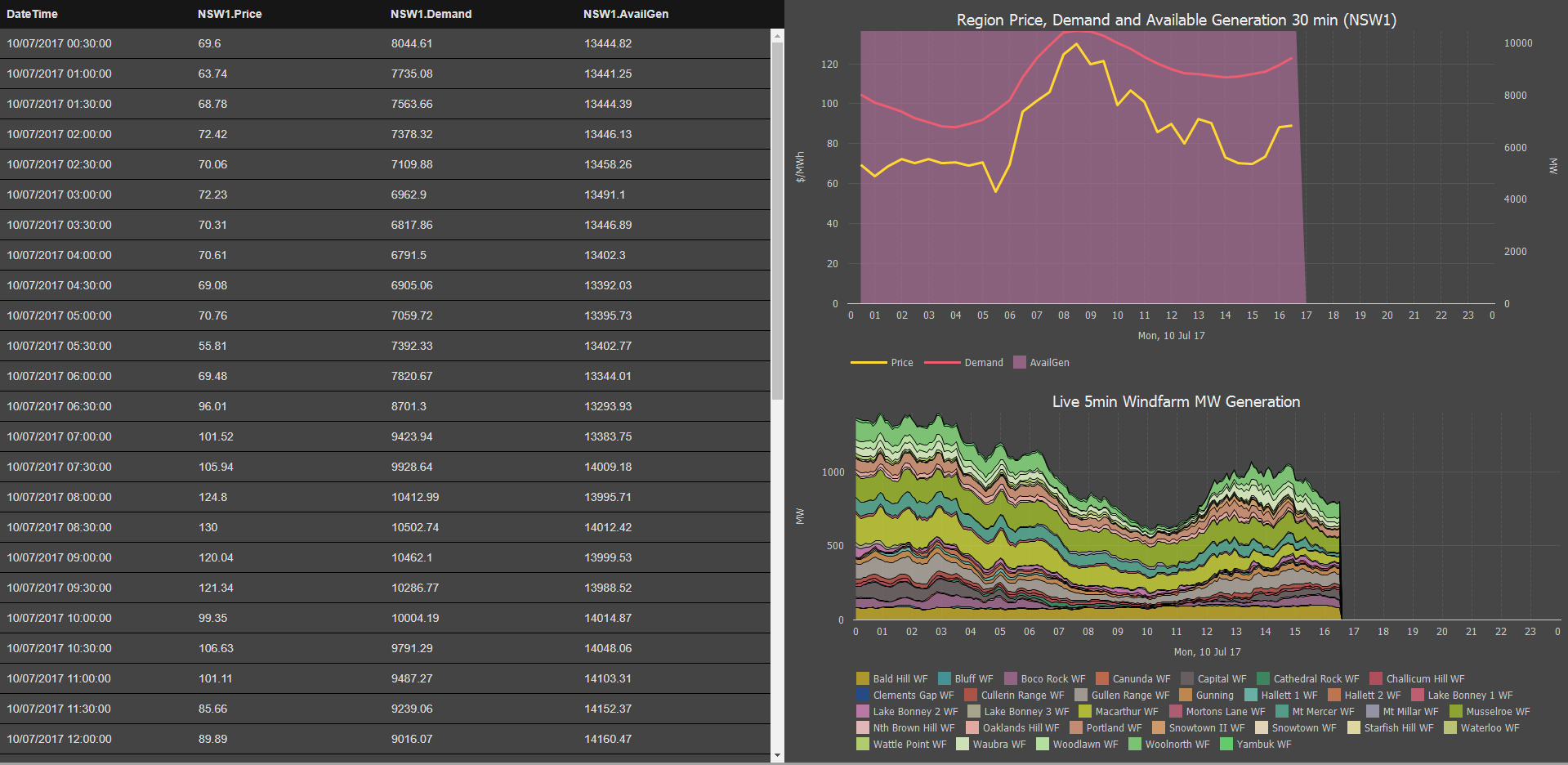Select the demand value 10502.74
This screenshot has width=1568, height=765.
click(x=415, y=527)
